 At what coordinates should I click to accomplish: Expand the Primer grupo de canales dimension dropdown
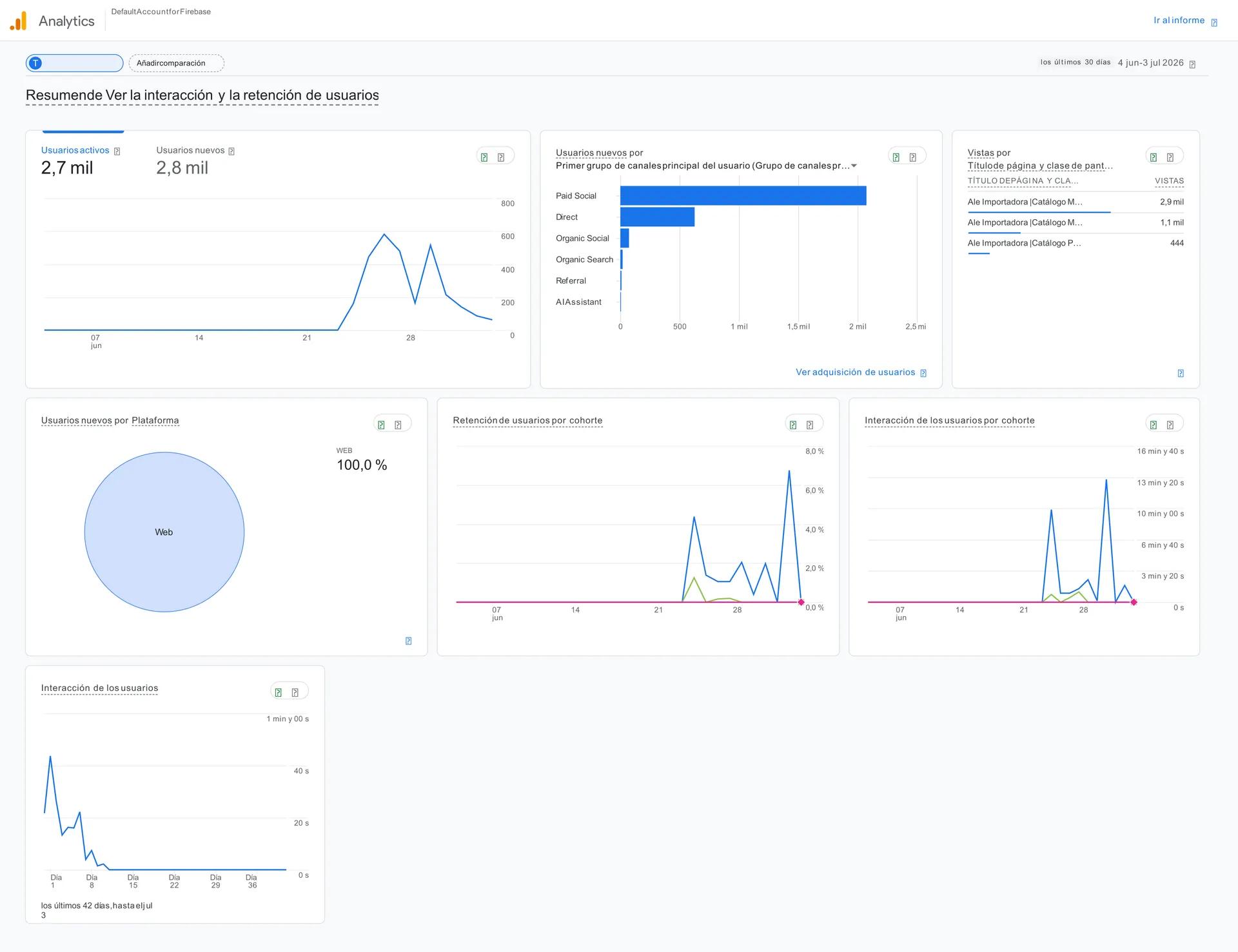(706, 166)
